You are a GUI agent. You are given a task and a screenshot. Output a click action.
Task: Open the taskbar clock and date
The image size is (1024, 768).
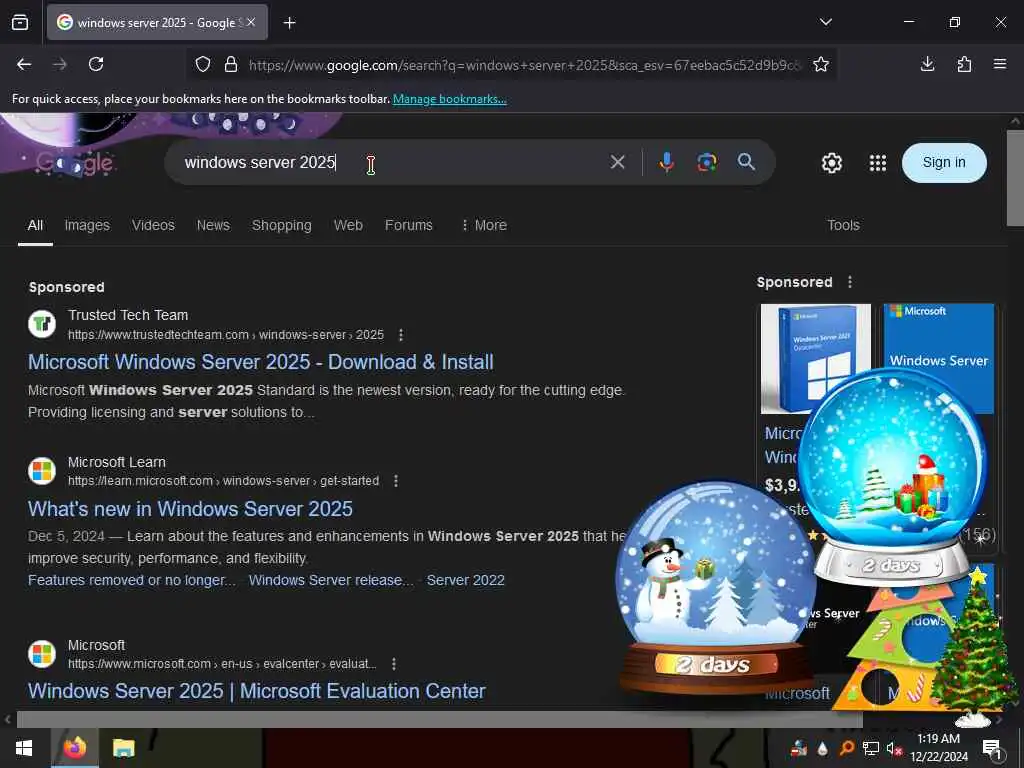(x=938, y=748)
